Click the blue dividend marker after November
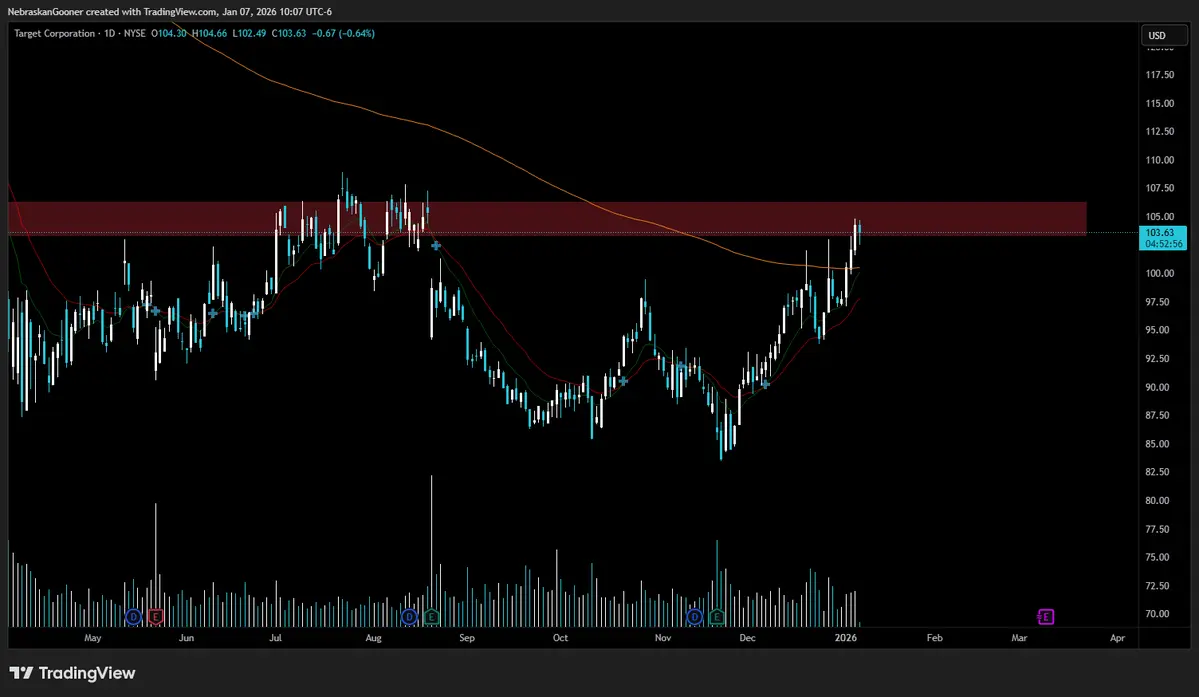Viewport: 1199px width, 697px height. (x=694, y=617)
